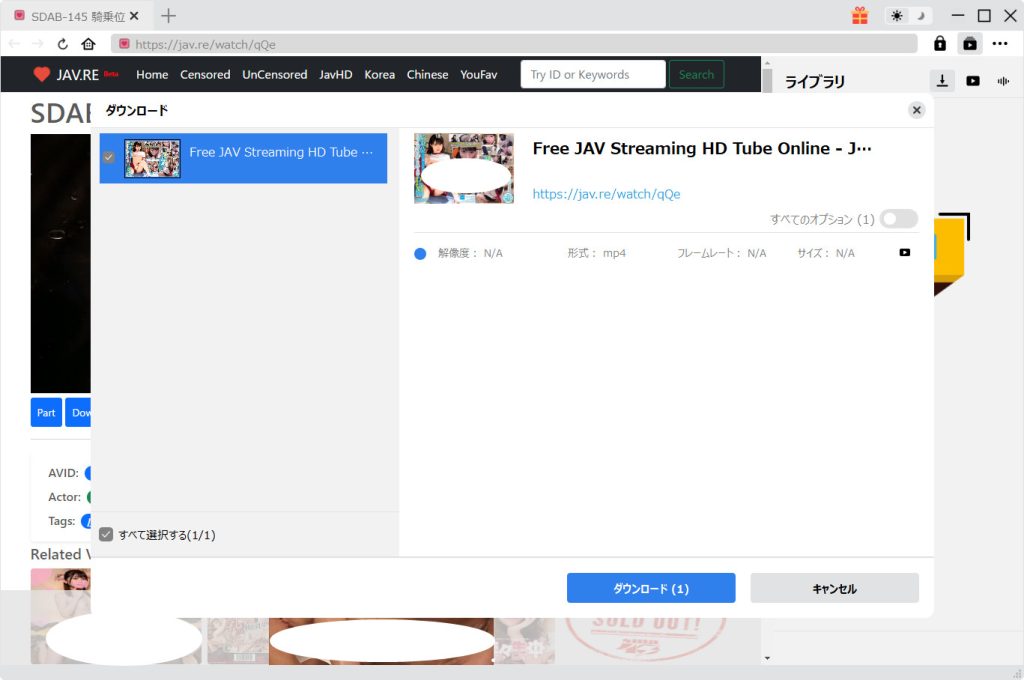This screenshot has width=1024, height=680.
Task: Reload the page with the refresh icon
Action: (63, 44)
